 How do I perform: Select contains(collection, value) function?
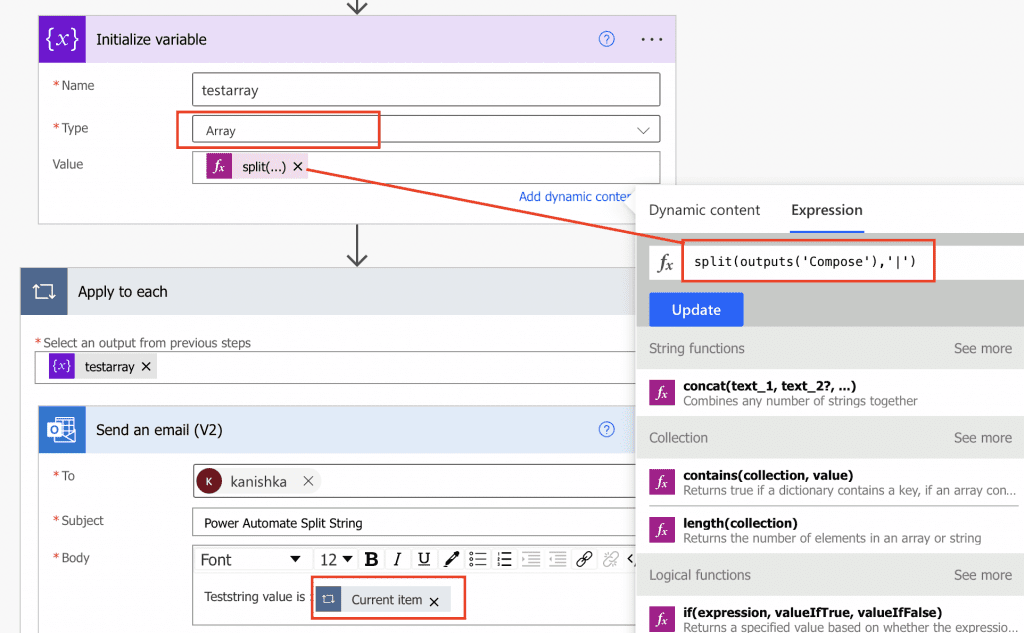[829, 482]
